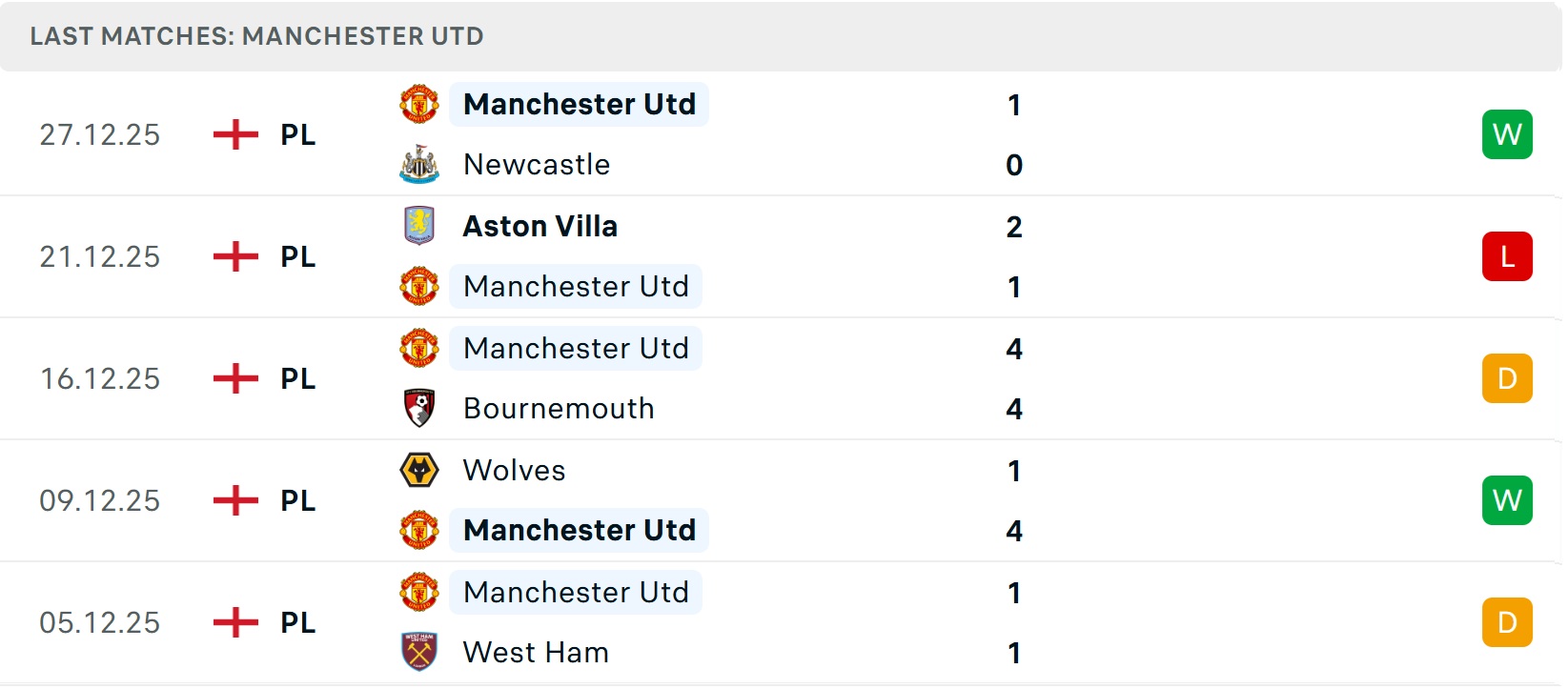Image resolution: width=1568 pixels, height=689 pixels.
Task: Click orange D badge for West Ham match
Action: [x=1507, y=622]
